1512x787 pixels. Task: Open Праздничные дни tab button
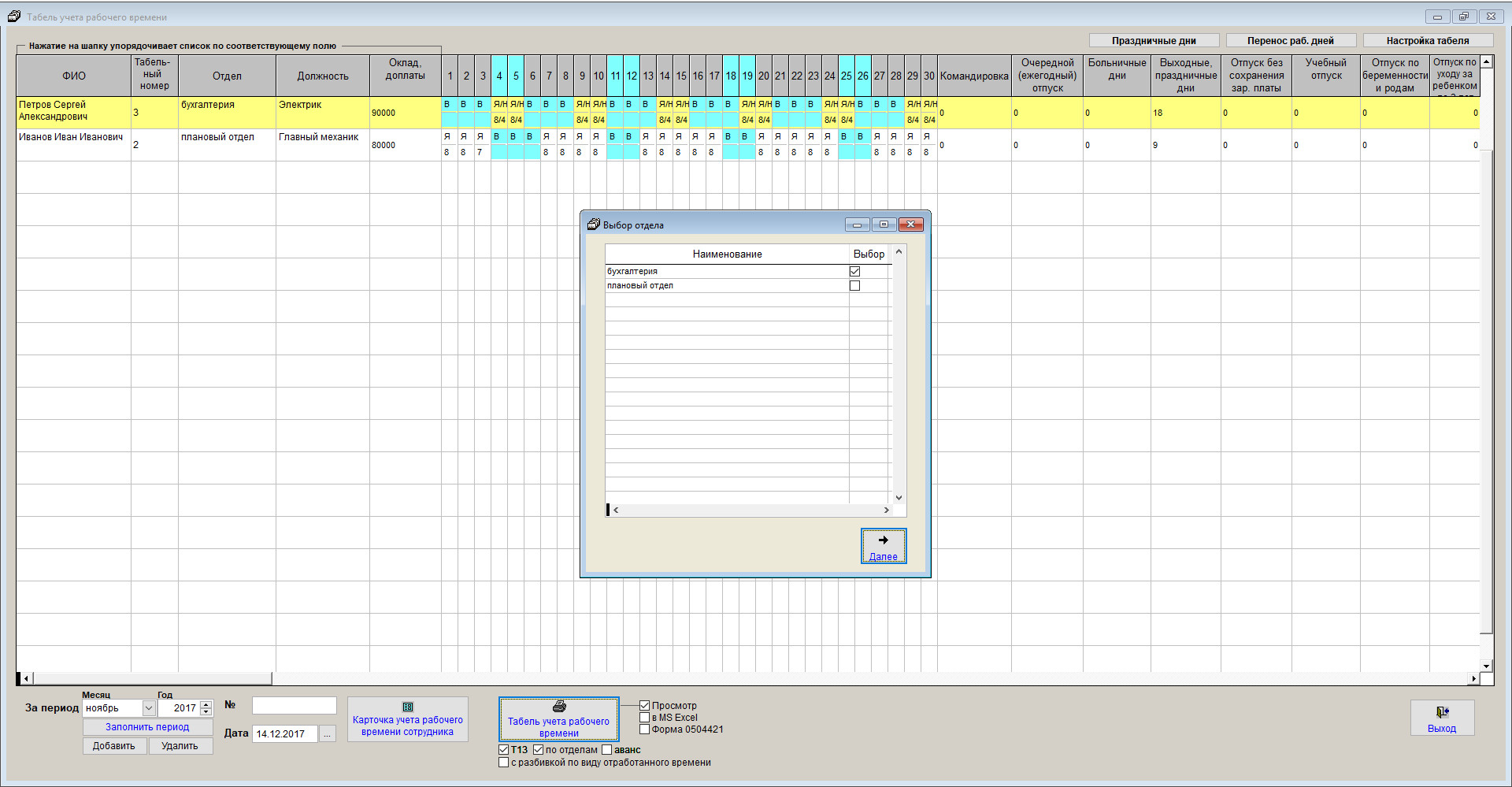pyautogui.click(x=1153, y=41)
